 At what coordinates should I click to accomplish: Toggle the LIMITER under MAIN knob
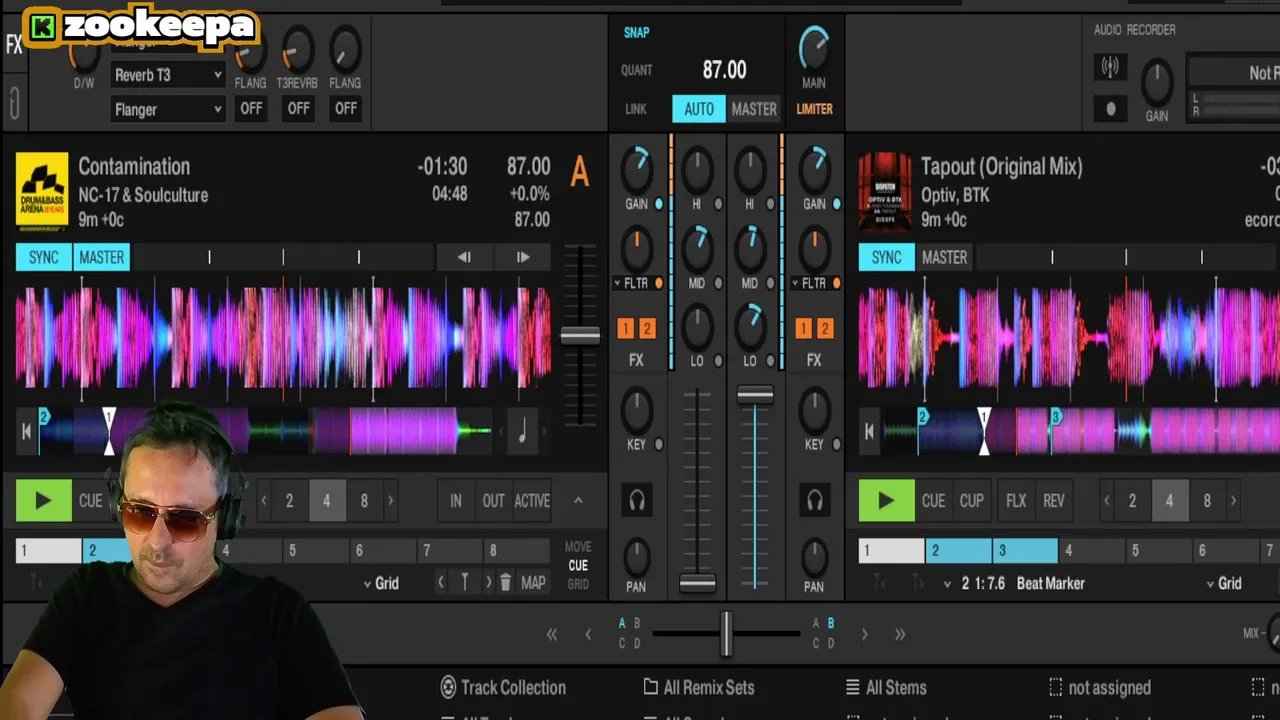pyautogui.click(x=814, y=109)
